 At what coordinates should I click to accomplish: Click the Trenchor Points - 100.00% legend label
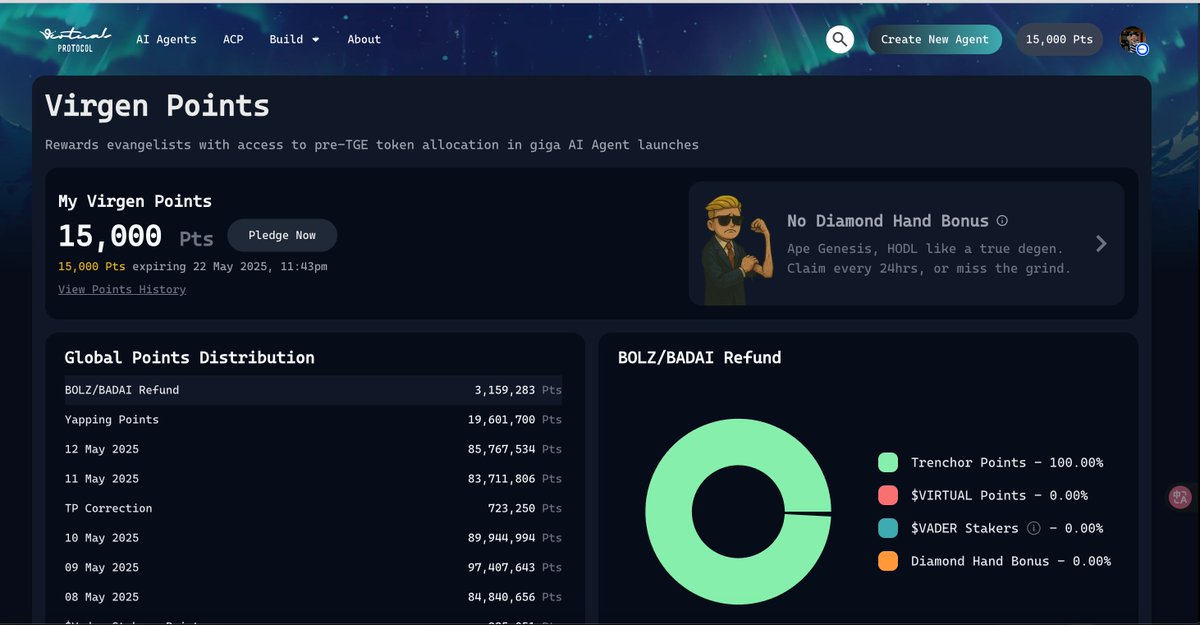click(x=1007, y=462)
